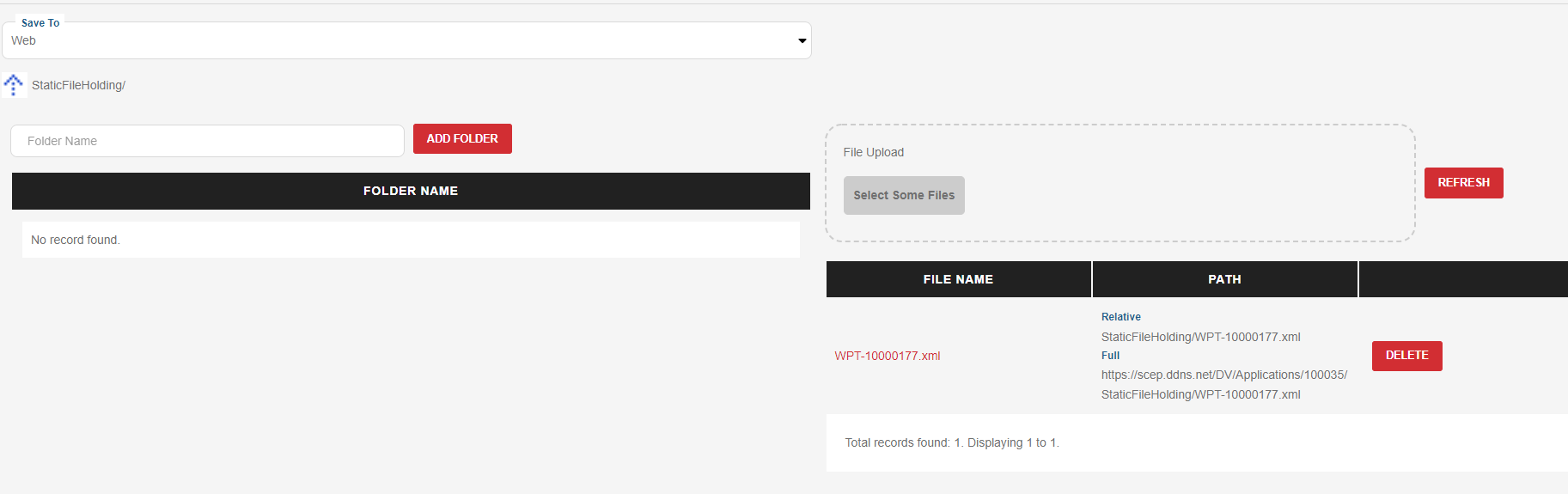The height and width of the screenshot is (494, 1568).
Task: Click the No record found row
Action: click(x=411, y=240)
